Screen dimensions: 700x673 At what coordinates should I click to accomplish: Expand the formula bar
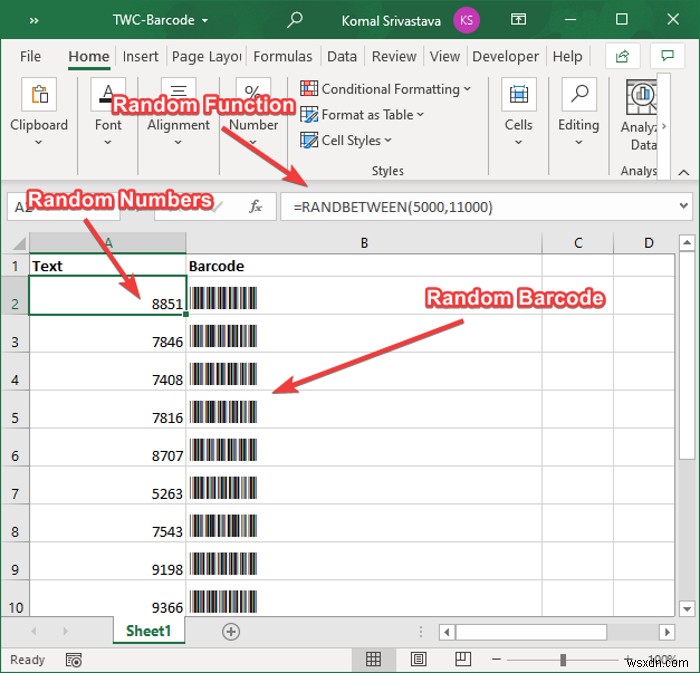[683, 206]
